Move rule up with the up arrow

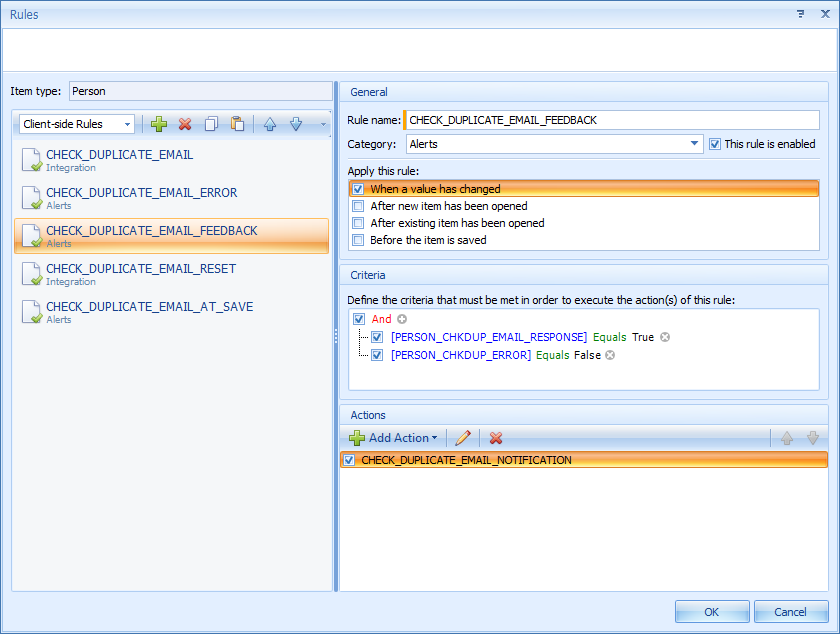point(270,124)
